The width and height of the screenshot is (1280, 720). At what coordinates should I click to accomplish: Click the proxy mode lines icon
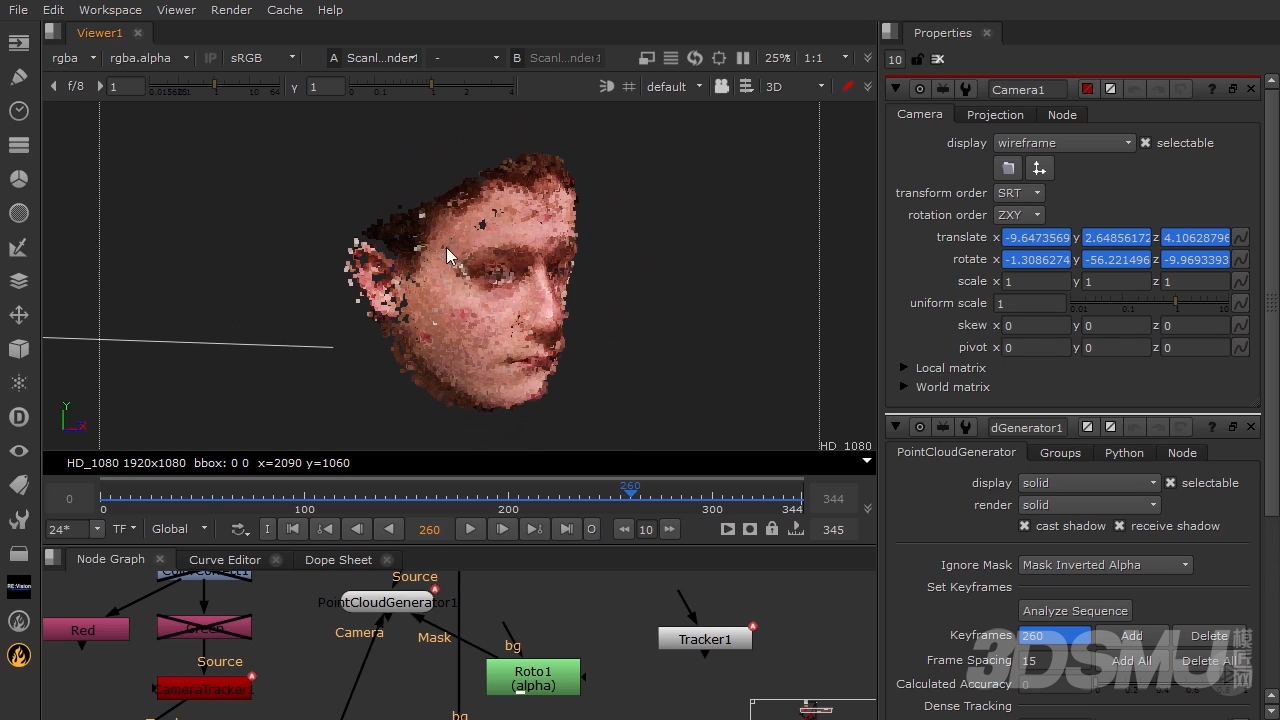pyautogui.click(x=671, y=58)
